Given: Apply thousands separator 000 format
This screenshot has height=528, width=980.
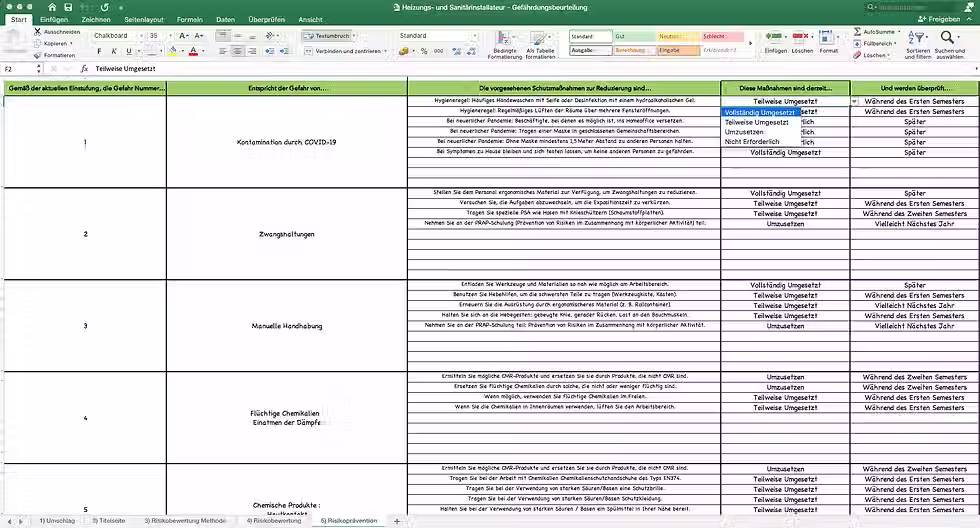Looking at the screenshot, I should [x=438, y=51].
